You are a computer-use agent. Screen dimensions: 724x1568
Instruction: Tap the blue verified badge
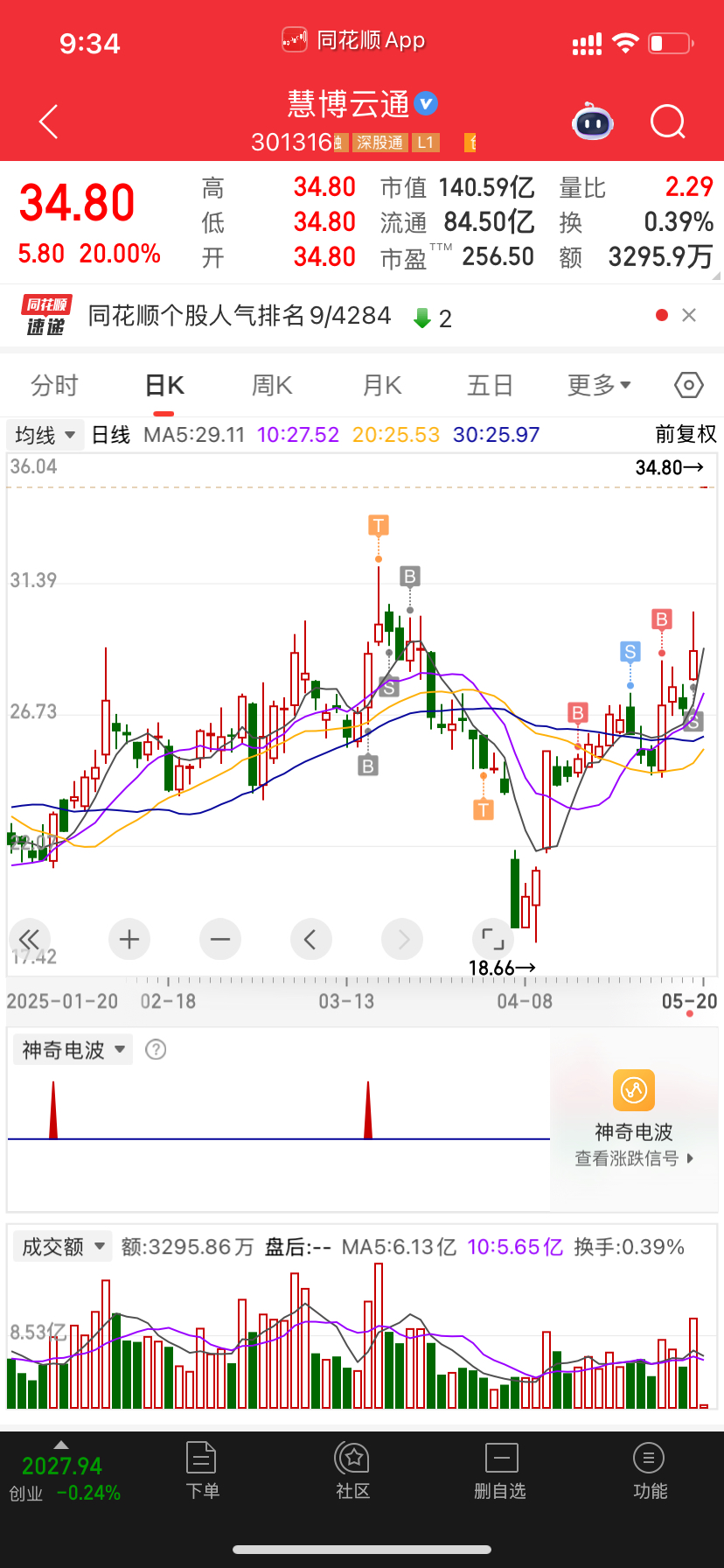pyautogui.click(x=426, y=103)
